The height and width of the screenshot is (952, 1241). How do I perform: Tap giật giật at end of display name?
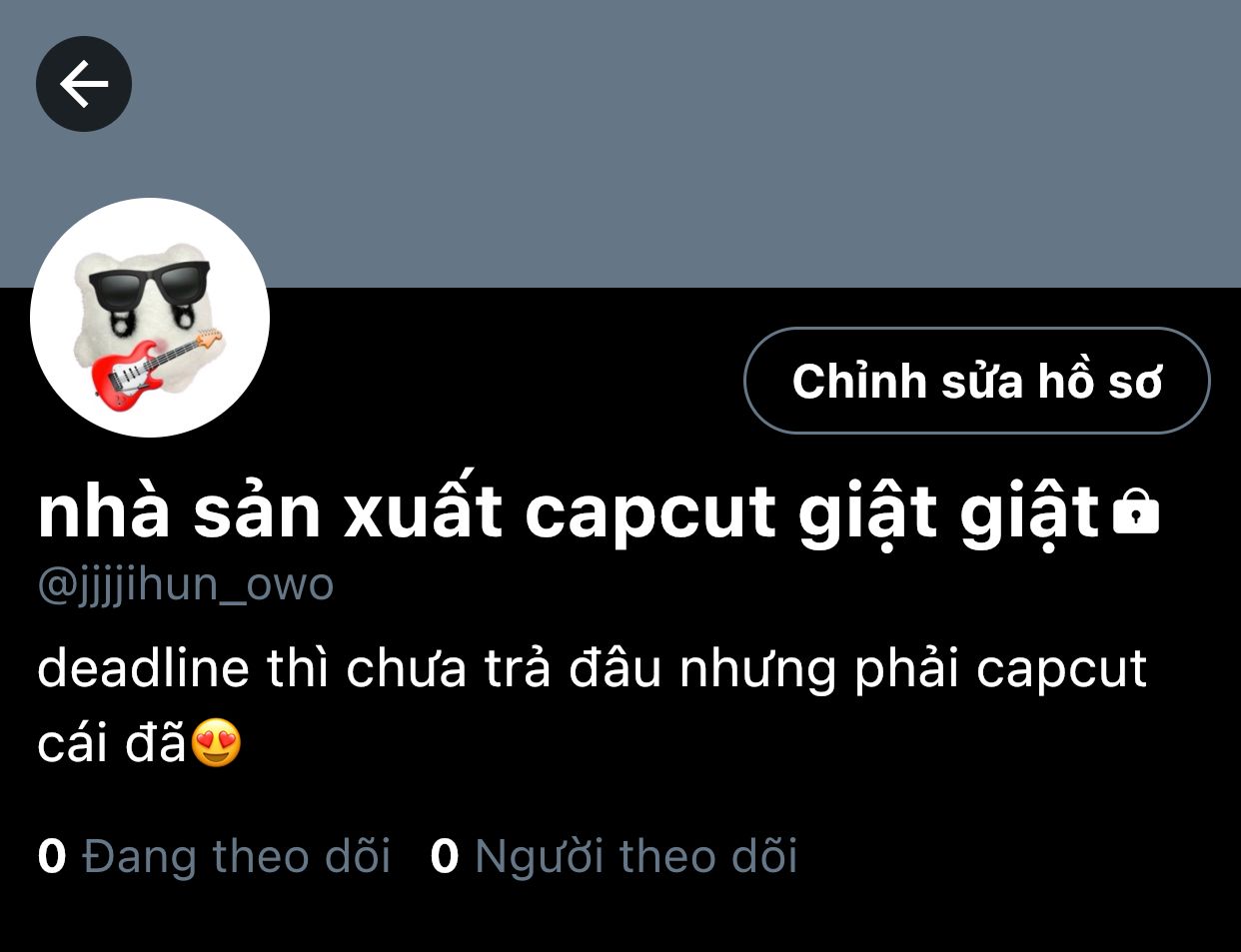tap(949, 514)
